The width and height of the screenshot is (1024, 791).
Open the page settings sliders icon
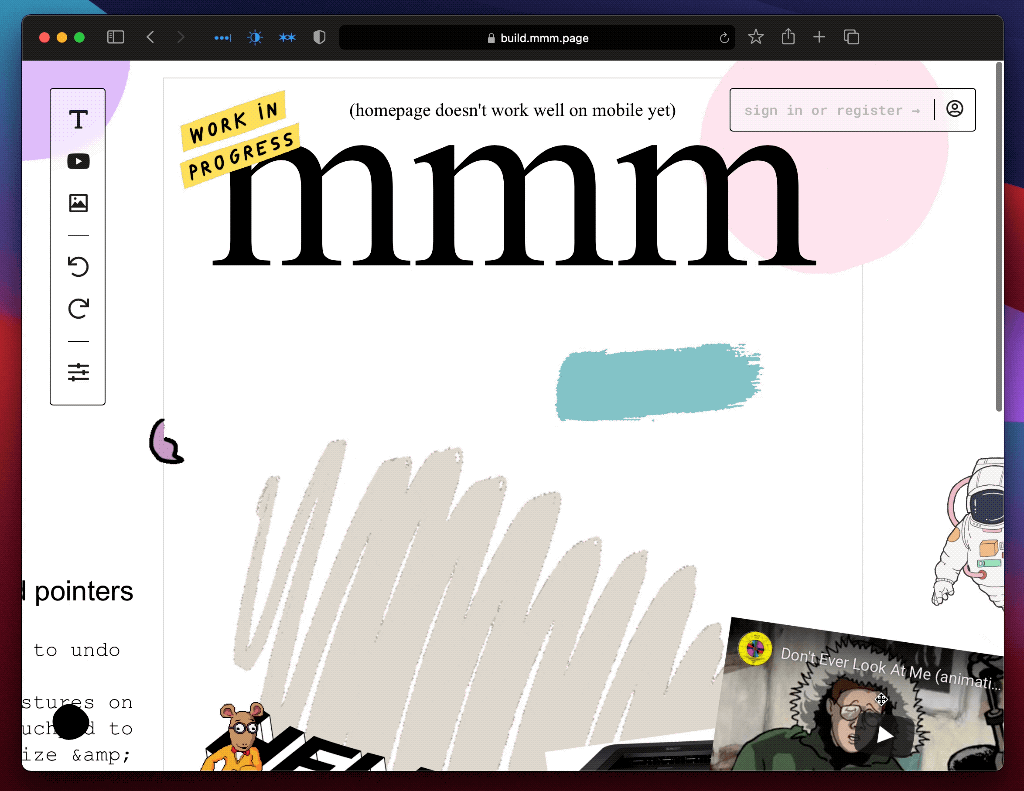click(78, 372)
